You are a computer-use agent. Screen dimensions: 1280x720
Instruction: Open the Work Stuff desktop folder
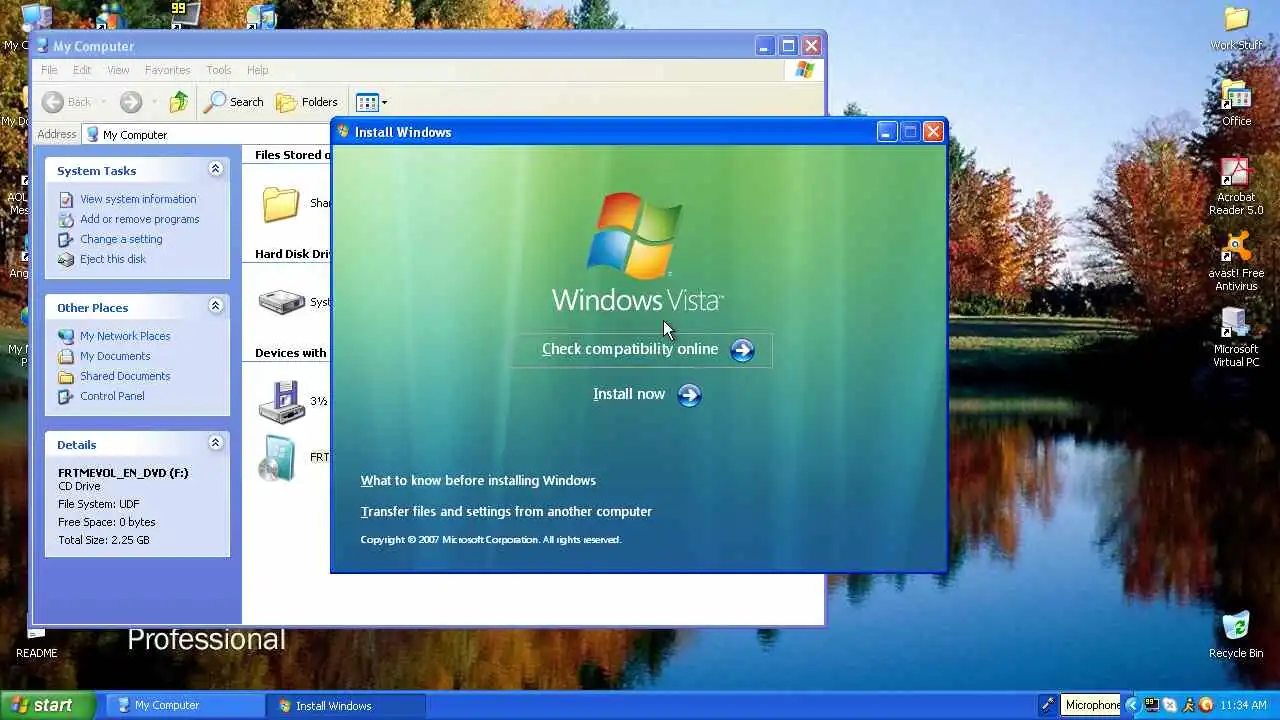pos(1236,28)
